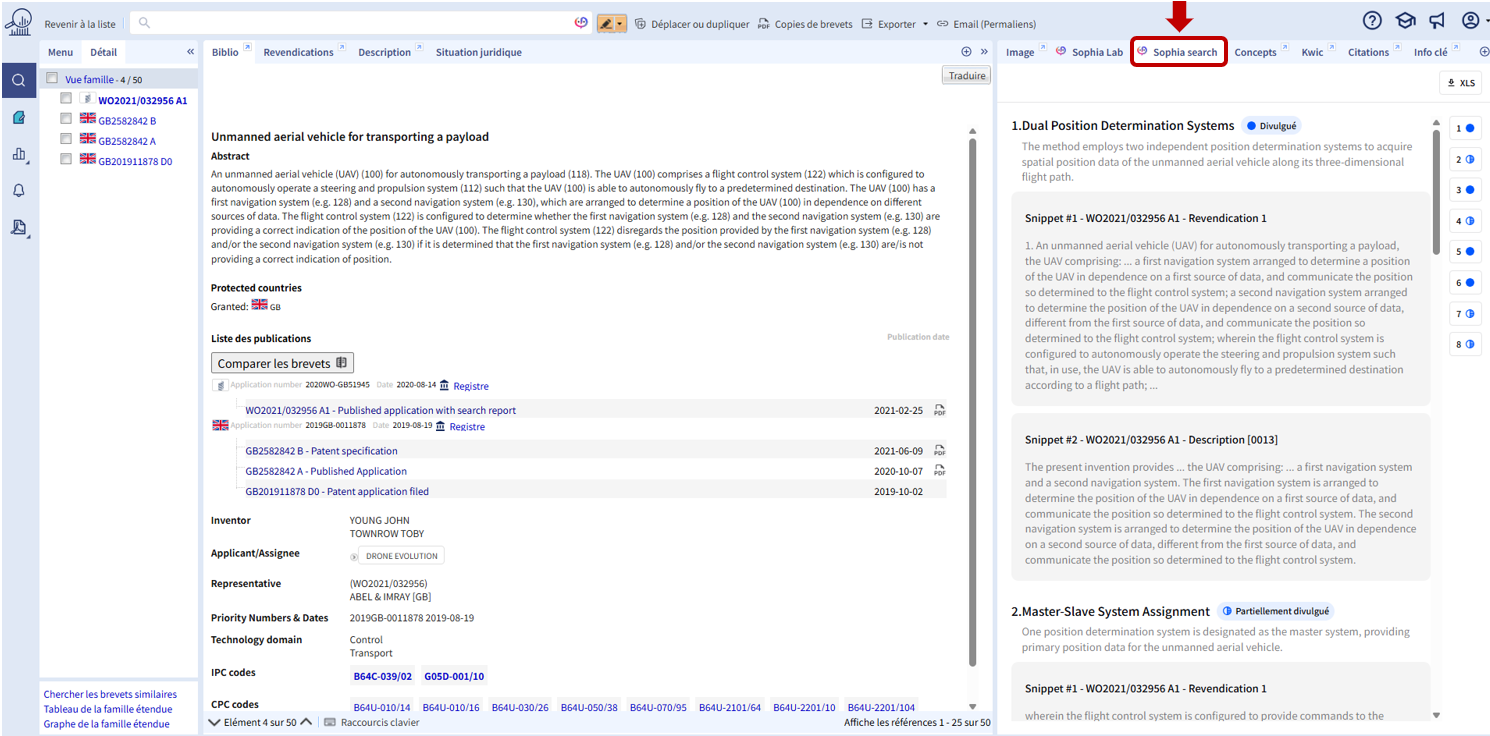Check the box for GB2582842 A
Screen dimensions: 1490x736
click(x=66, y=139)
